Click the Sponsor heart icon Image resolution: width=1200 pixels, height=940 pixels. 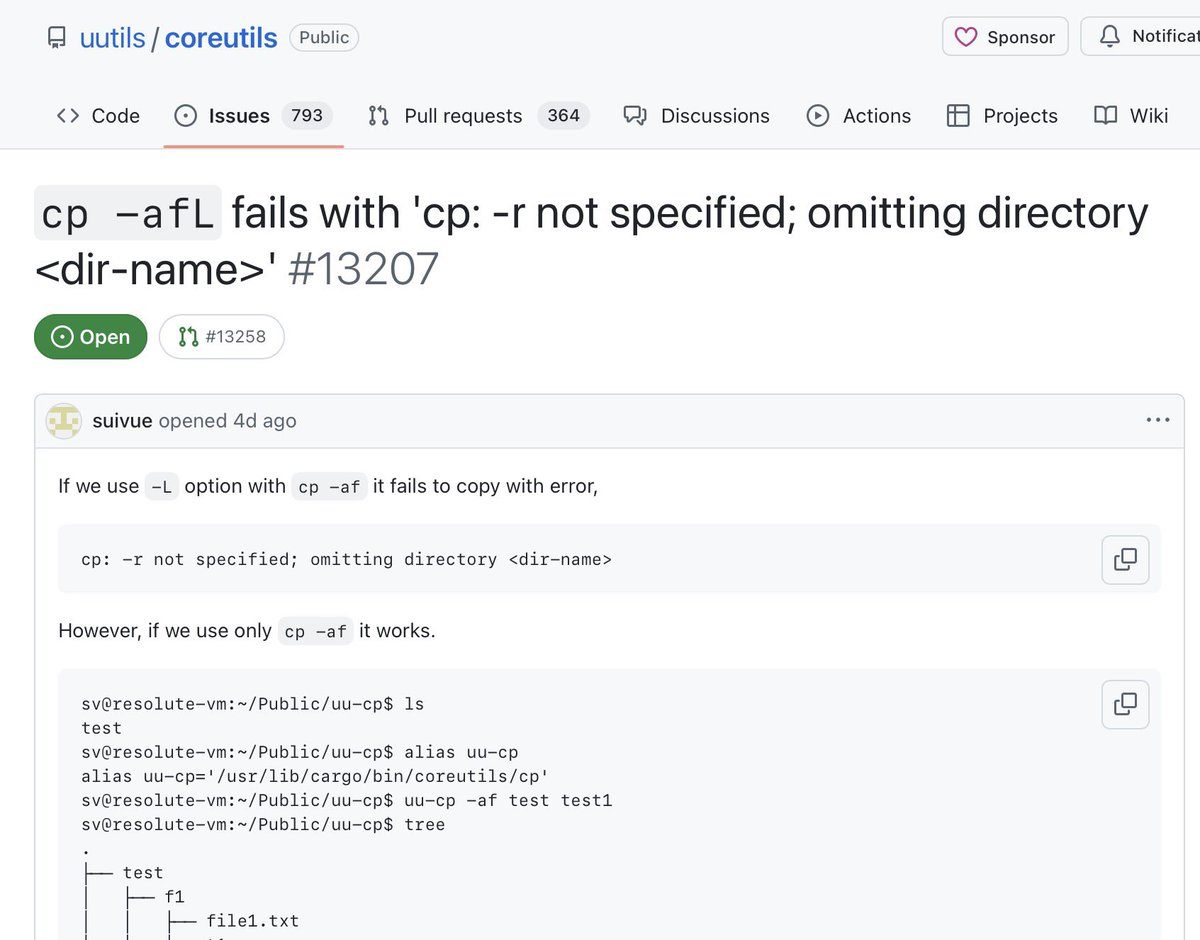click(966, 37)
